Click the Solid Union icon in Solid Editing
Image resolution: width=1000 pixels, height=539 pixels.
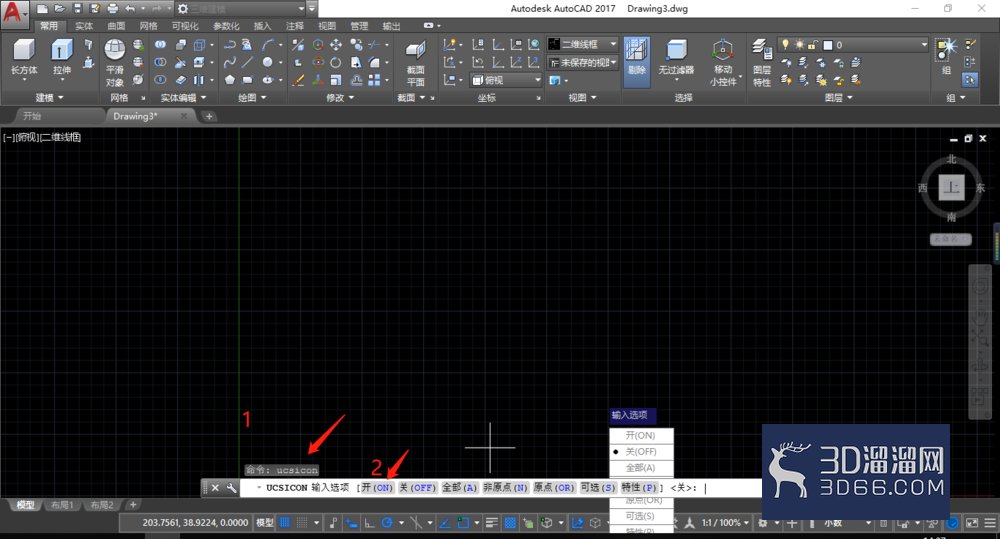(x=160, y=45)
